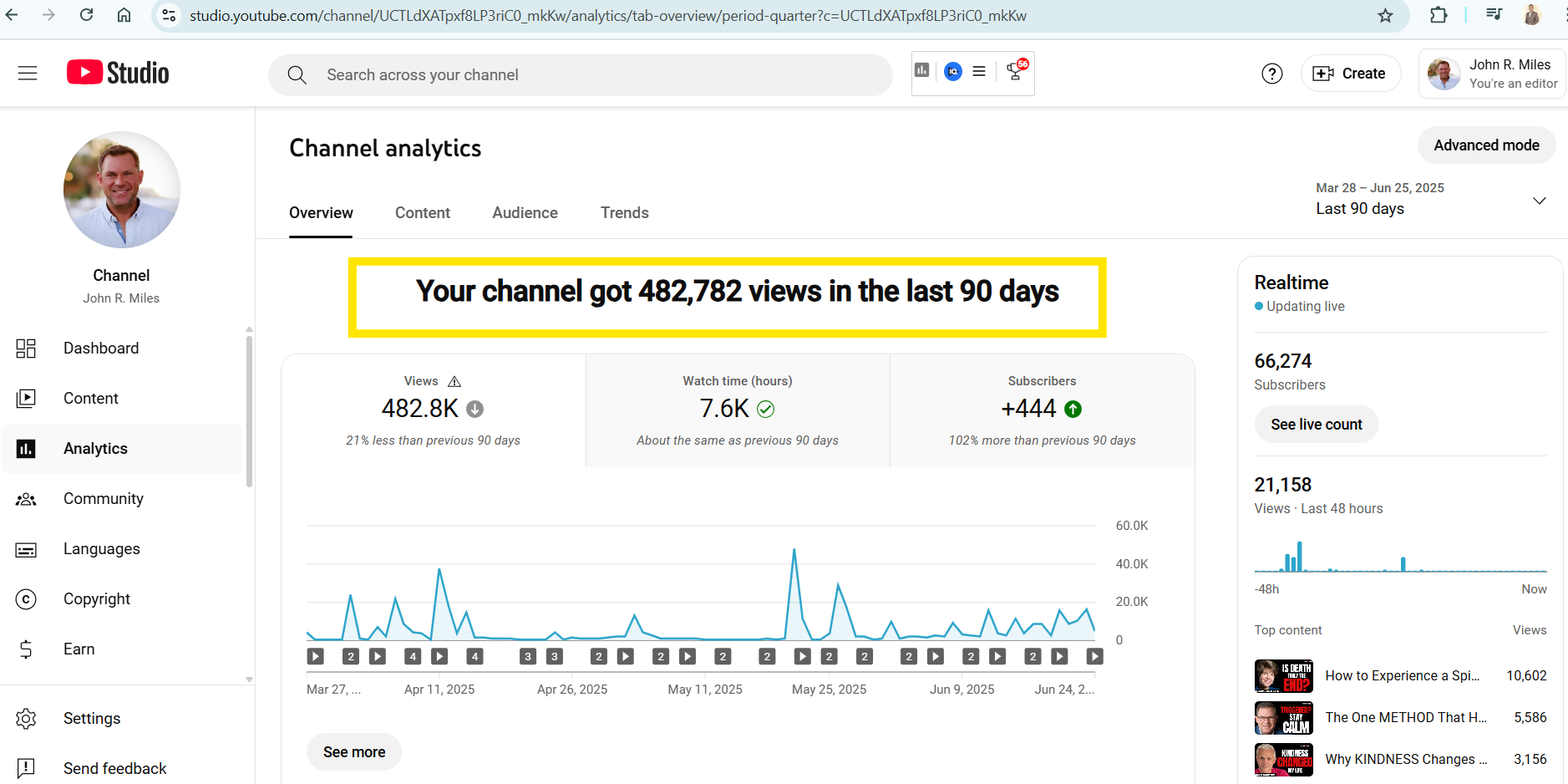Open the hamburger navigation menu
This screenshot has height=784, width=1568.
pos(28,74)
